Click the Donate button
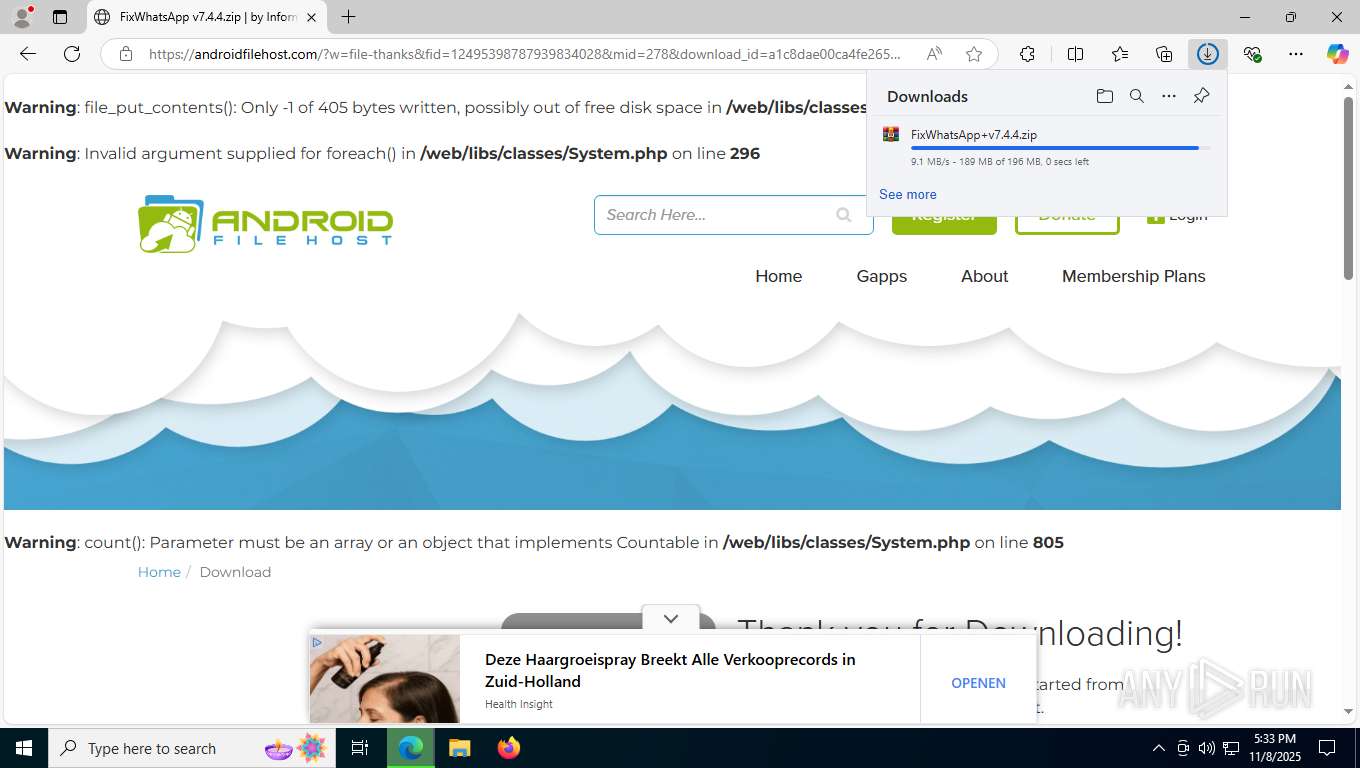Image resolution: width=1360 pixels, height=768 pixels. (1067, 224)
